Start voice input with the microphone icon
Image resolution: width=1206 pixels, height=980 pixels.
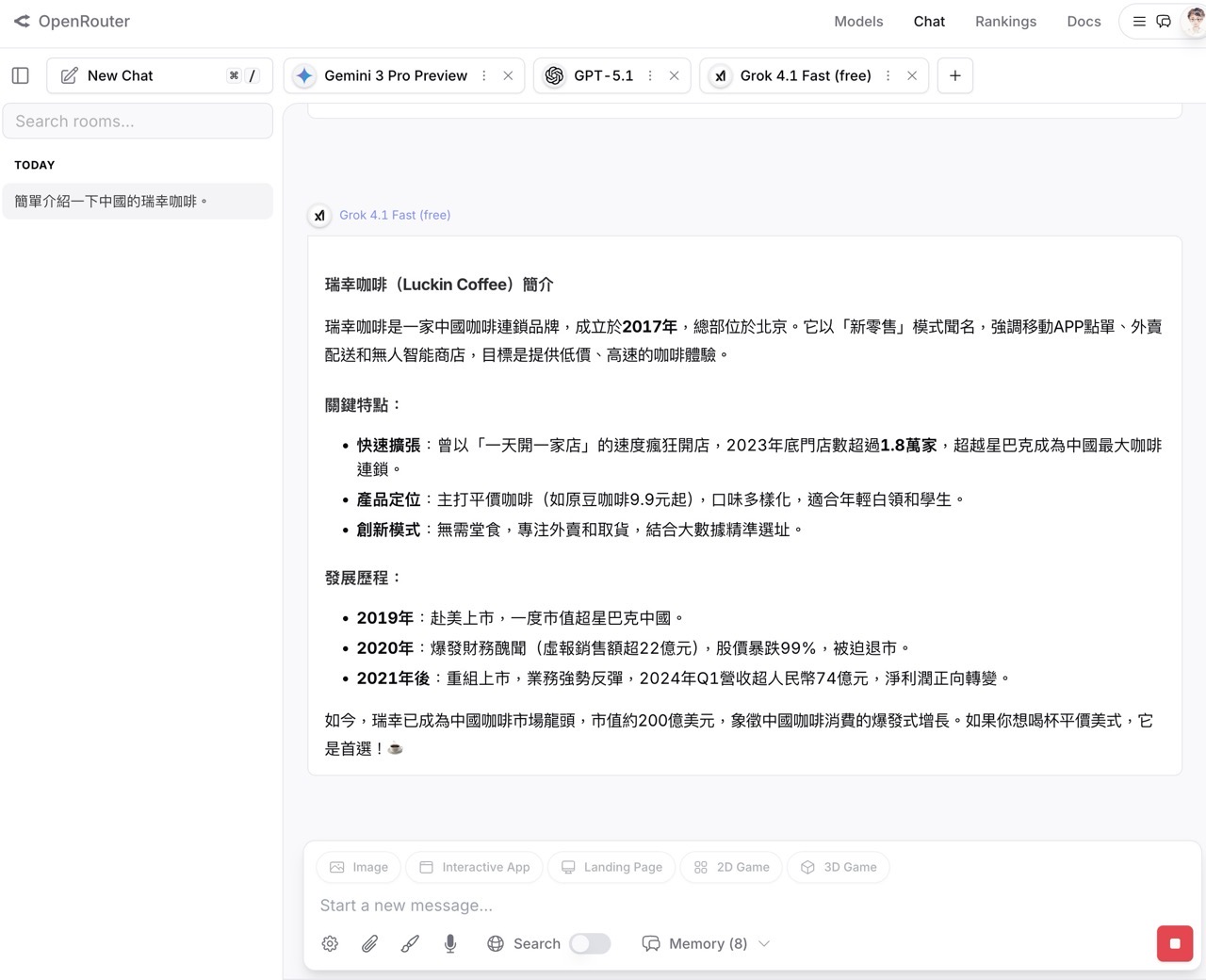click(450, 943)
